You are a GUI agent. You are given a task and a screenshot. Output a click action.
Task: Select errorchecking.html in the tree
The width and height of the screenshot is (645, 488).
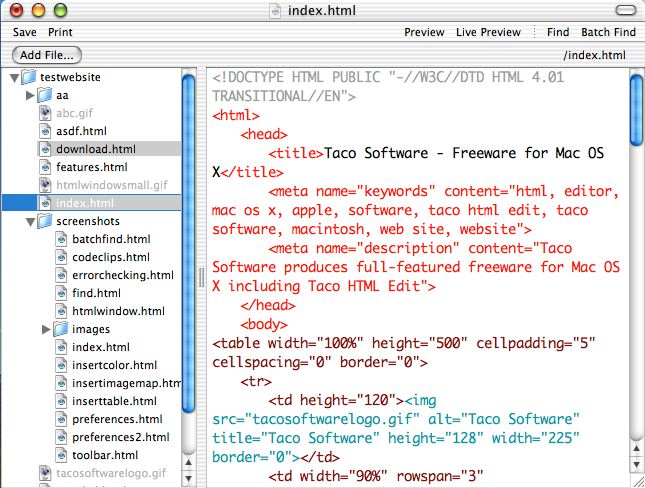(123, 275)
